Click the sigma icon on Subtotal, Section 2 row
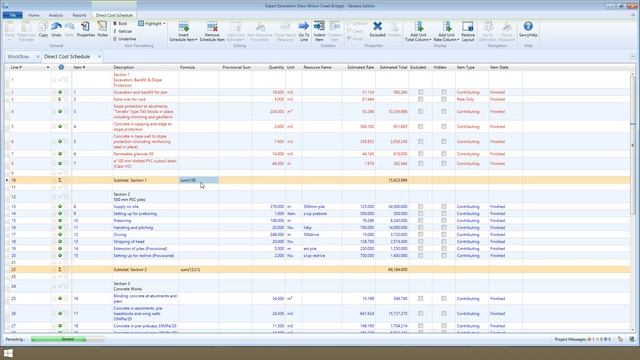This screenshot has height=360, width=640. pyautogui.click(x=60, y=269)
